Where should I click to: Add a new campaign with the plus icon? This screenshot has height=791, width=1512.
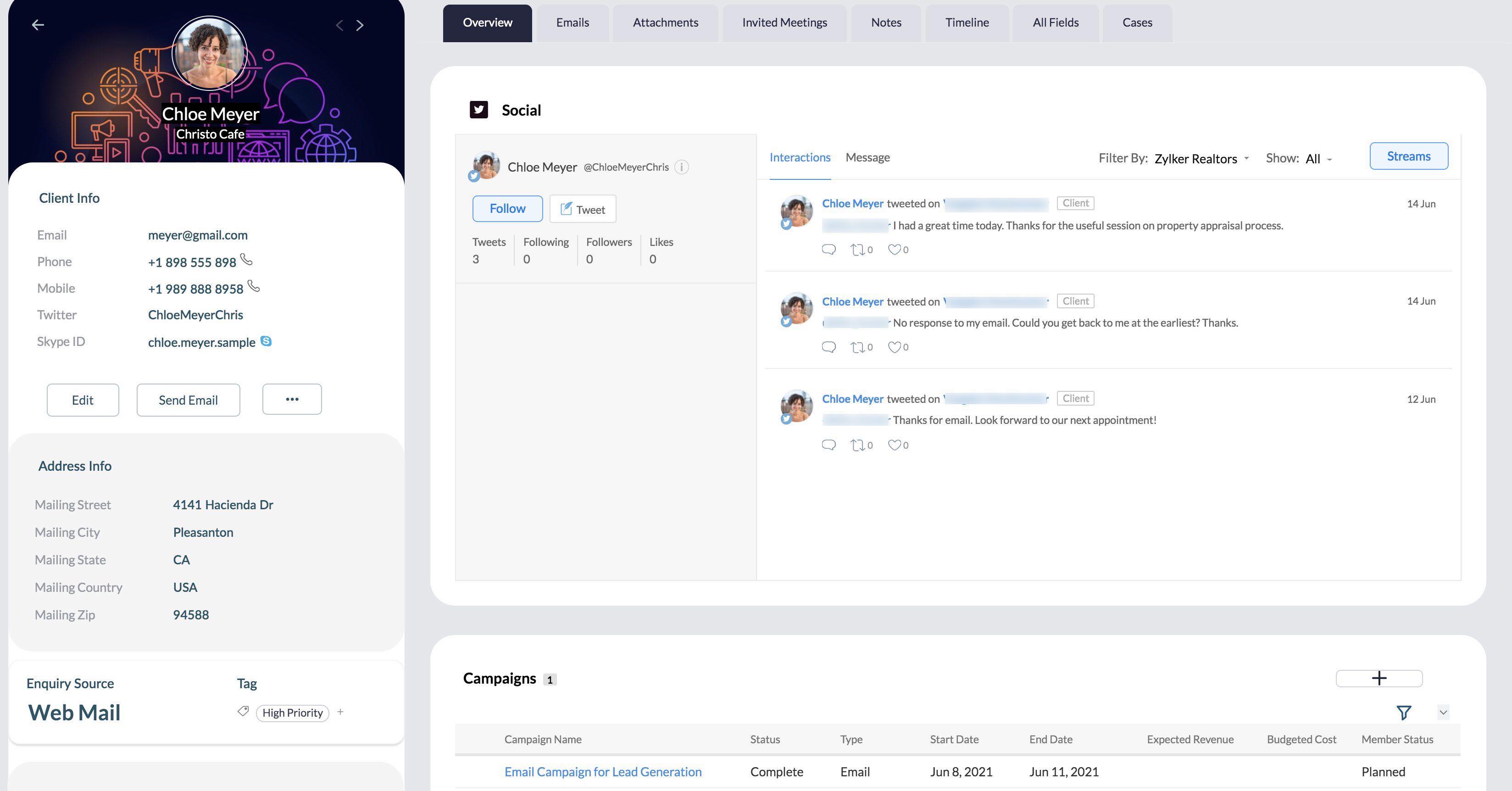pyautogui.click(x=1379, y=678)
